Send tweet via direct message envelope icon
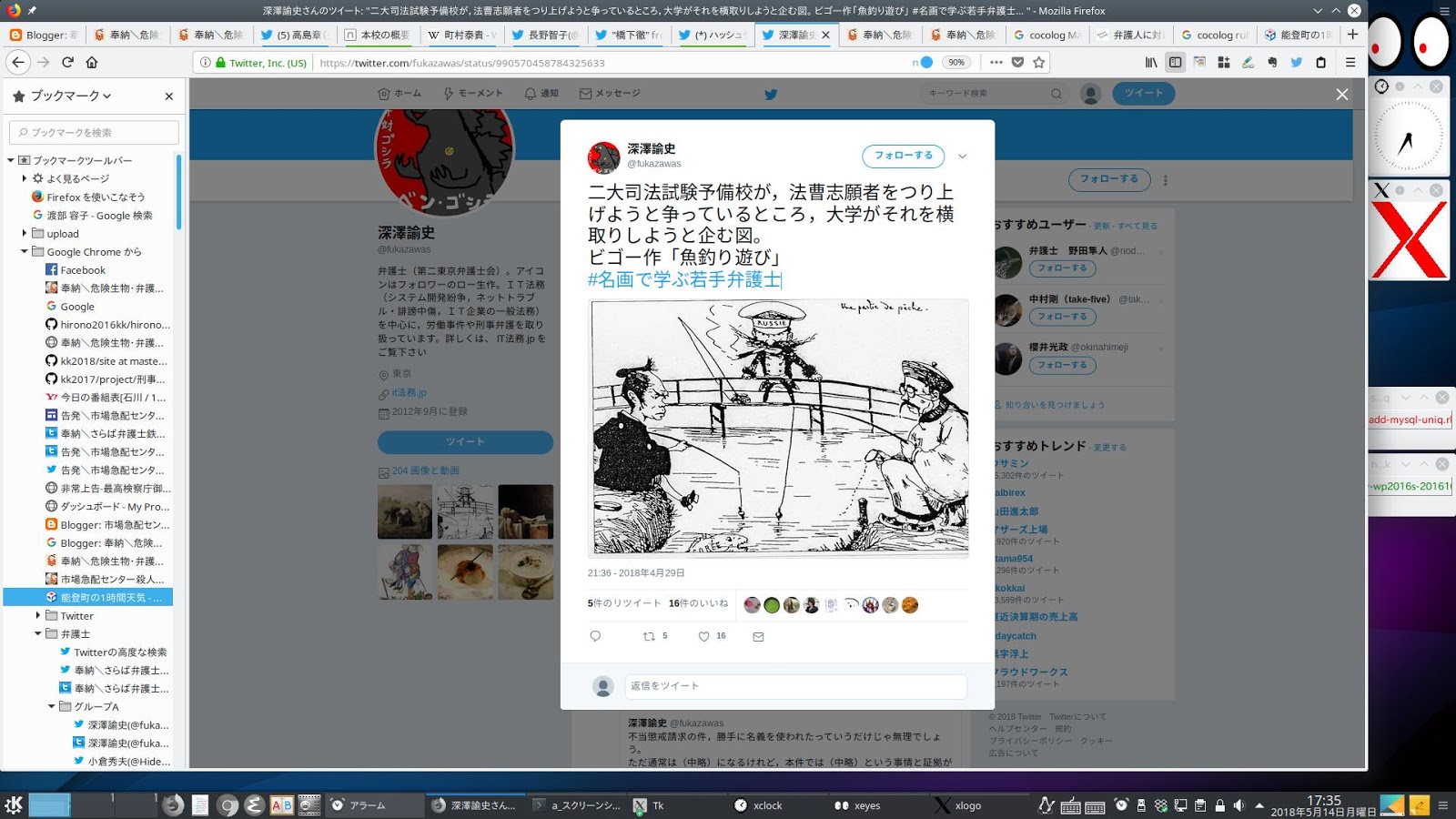Viewport: 1456px width, 819px height. click(758, 636)
